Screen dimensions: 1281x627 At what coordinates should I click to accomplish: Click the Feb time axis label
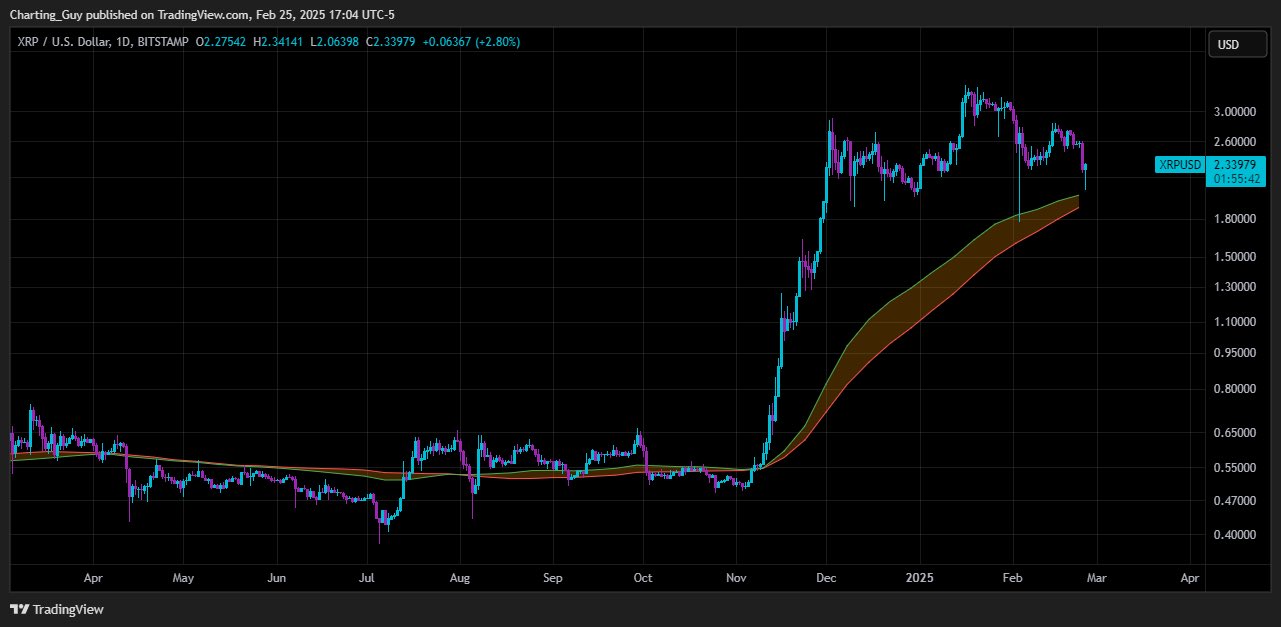(x=1012, y=578)
